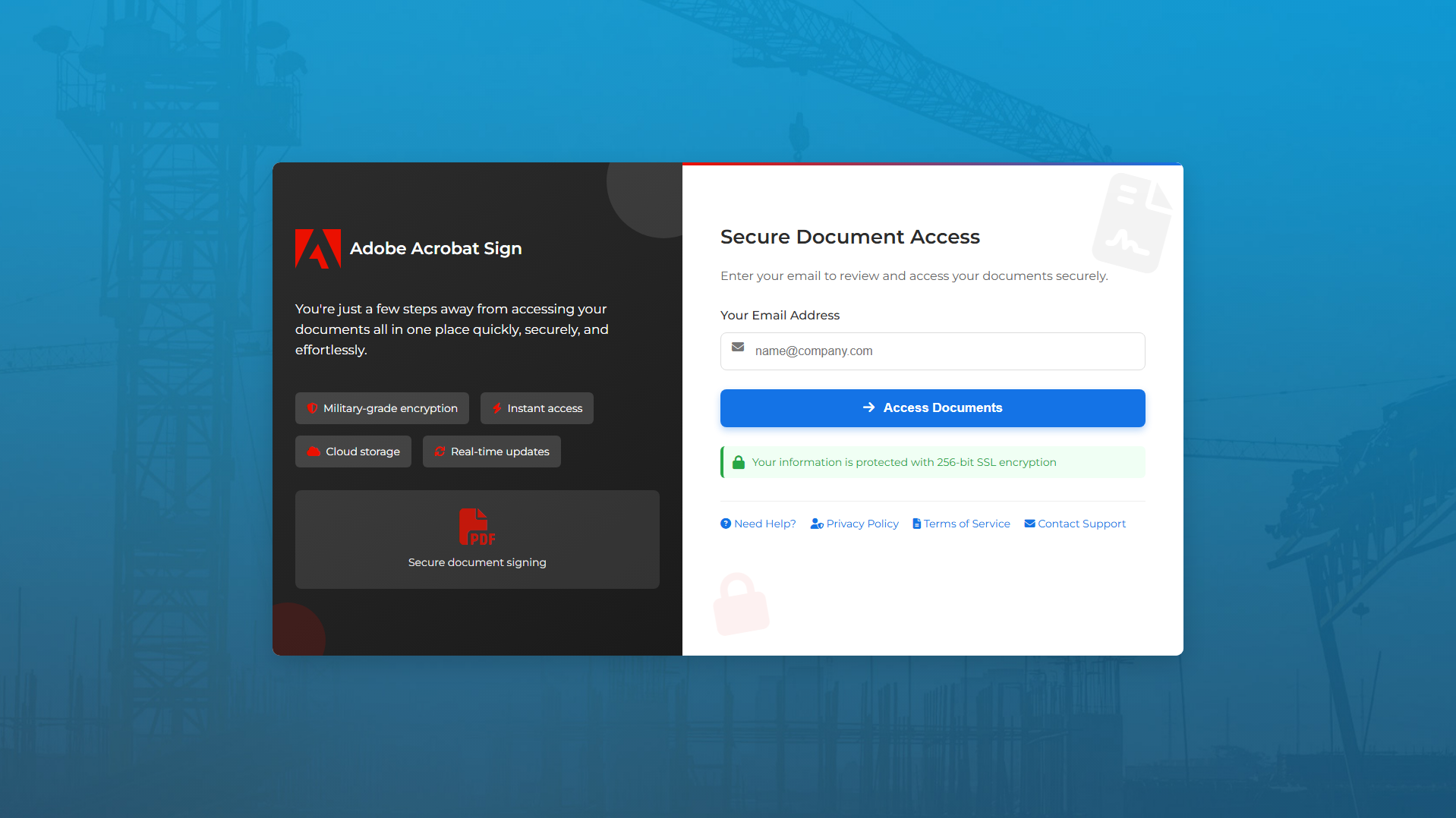Click the 'Enter your email to review' subtitle
Screen dimensions: 1456x818
[x=914, y=275]
